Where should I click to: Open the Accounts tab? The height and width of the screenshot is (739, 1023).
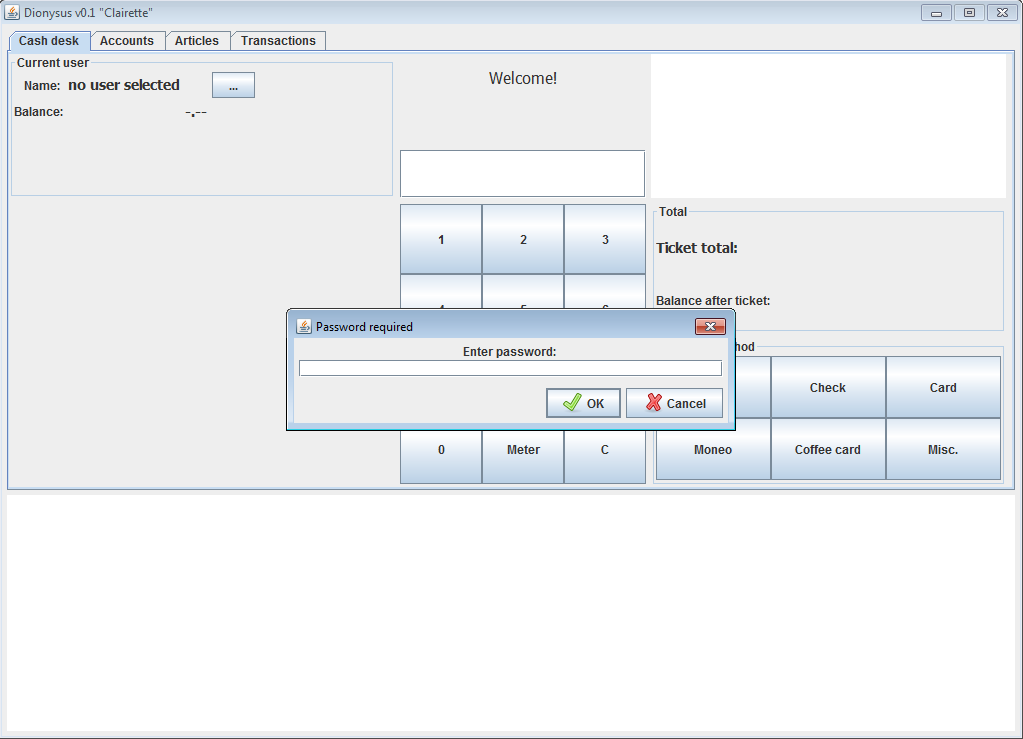[127, 40]
